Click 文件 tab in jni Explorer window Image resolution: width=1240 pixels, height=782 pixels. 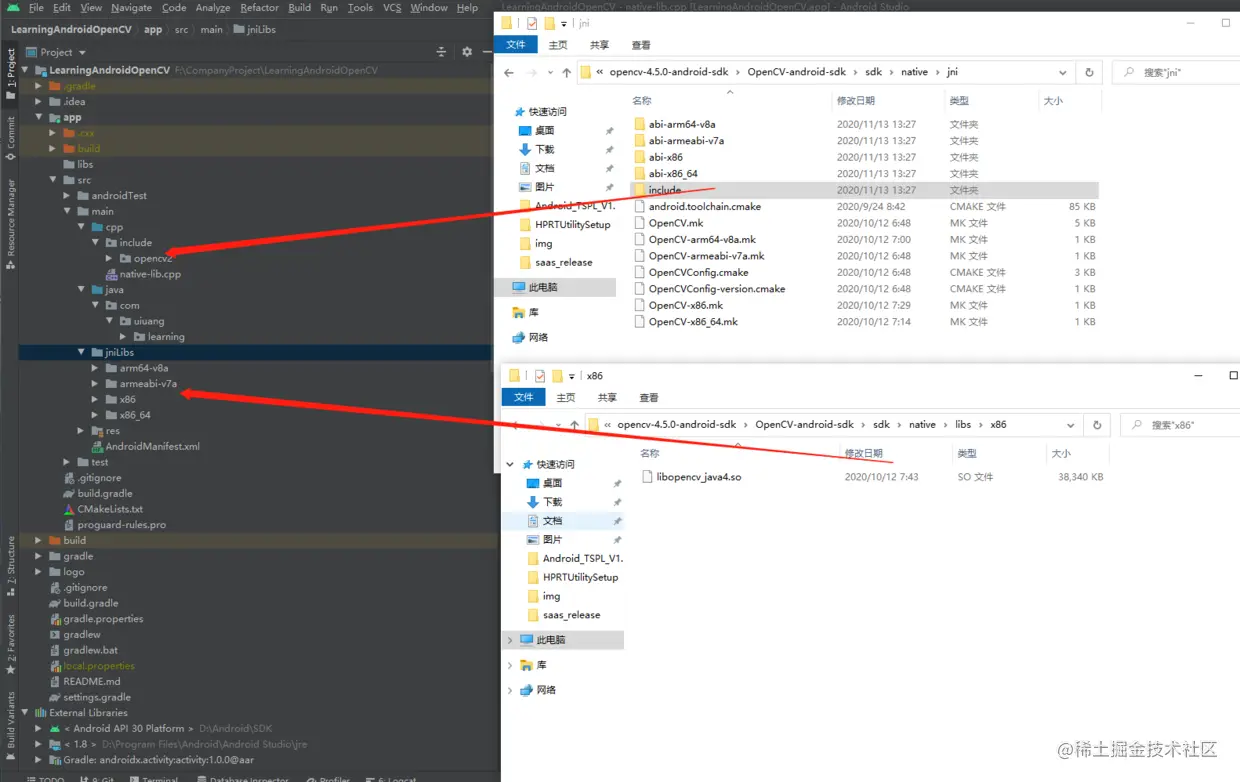pos(516,44)
